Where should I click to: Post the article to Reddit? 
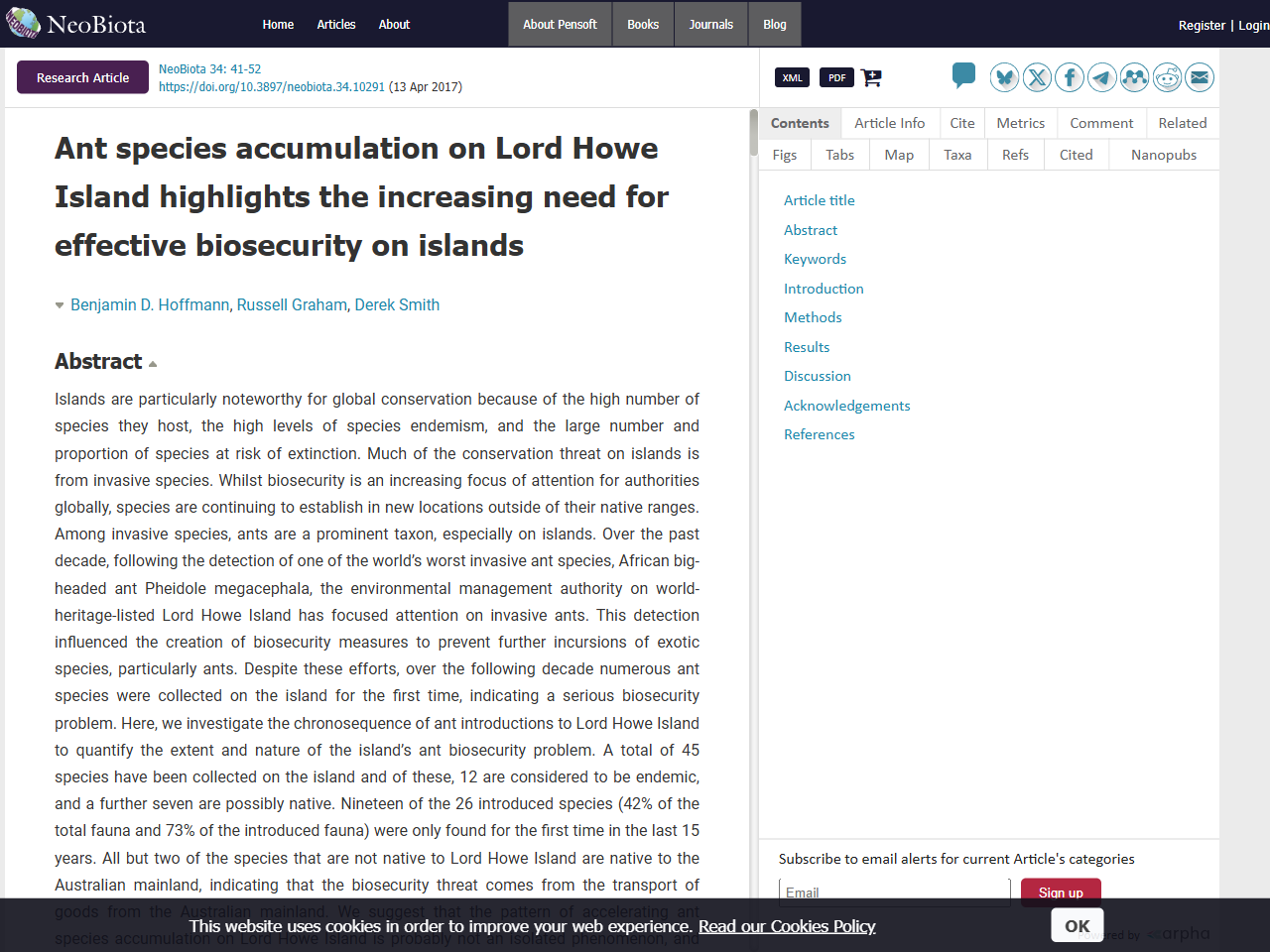pos(1168,76)
